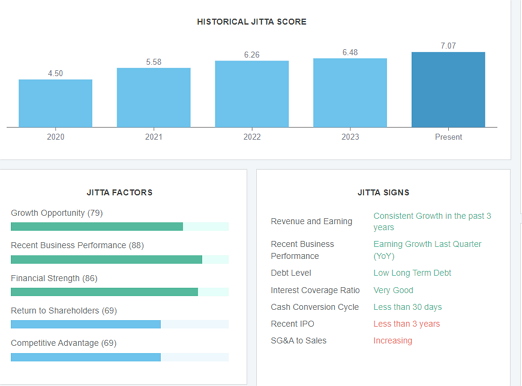This screenshot has height=386, width=522.
Task: Click the 'Interest Coverage Ratio' label
Action: click(315, 290)
